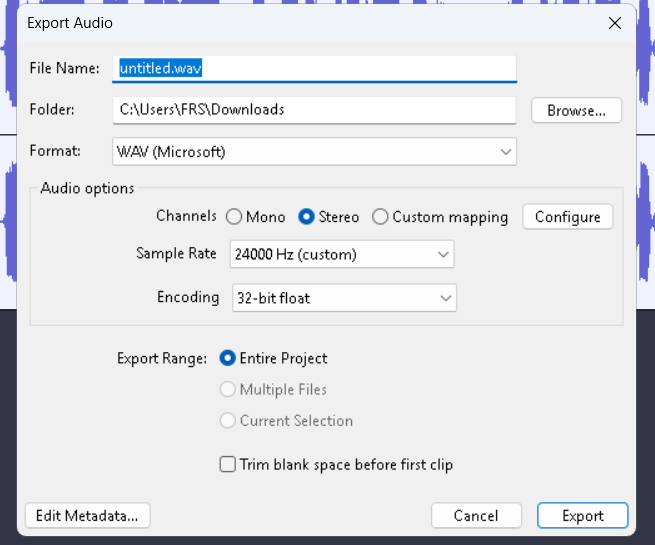This screenshot has height=545, width=655.
Task: Click the Export Range label
Action: tap(162, 359)
